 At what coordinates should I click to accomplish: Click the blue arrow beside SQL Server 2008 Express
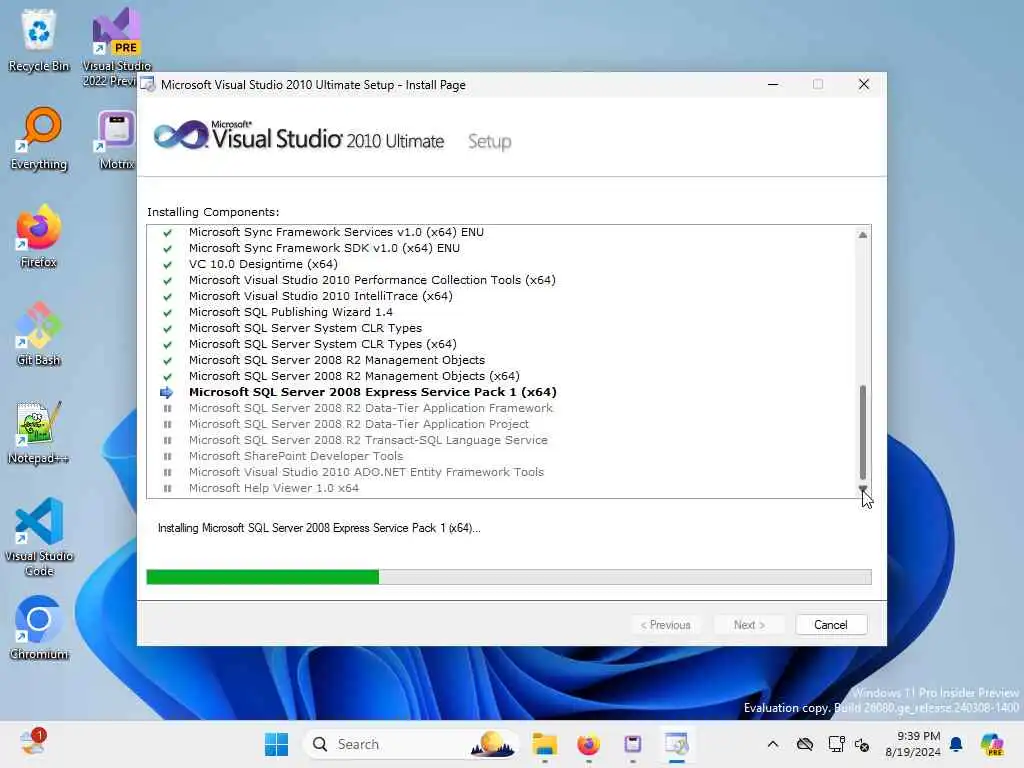pos(167,392)
